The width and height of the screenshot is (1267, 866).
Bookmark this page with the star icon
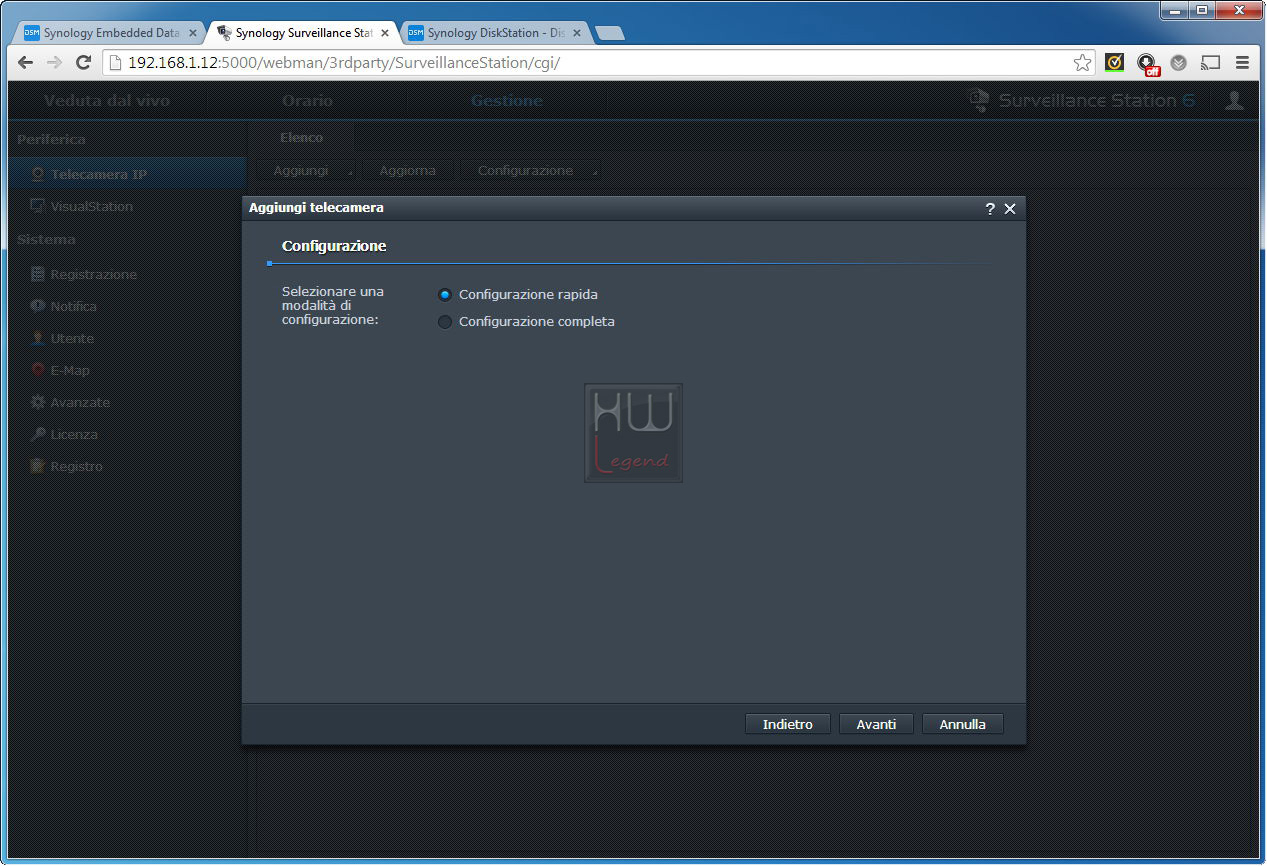[1082, 63]
